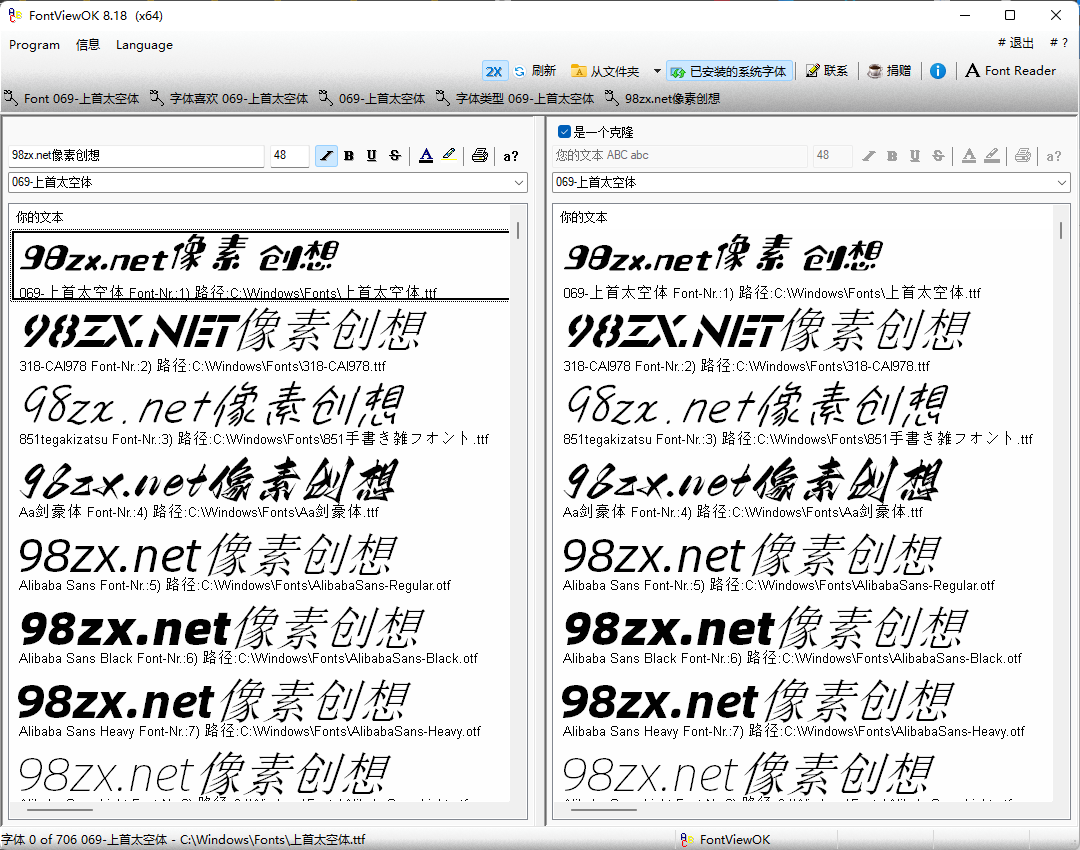Image resolution: width=1080 pixels, height=850 pixels.
Task: Click the # 退出 exit item
Action: [1015, 43]
